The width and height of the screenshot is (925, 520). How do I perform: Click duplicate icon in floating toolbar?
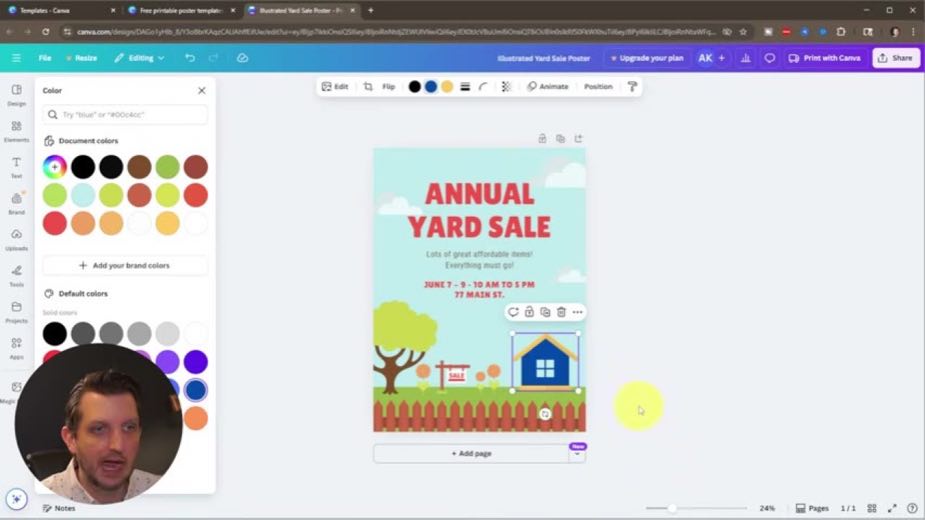tap(545, 312)
